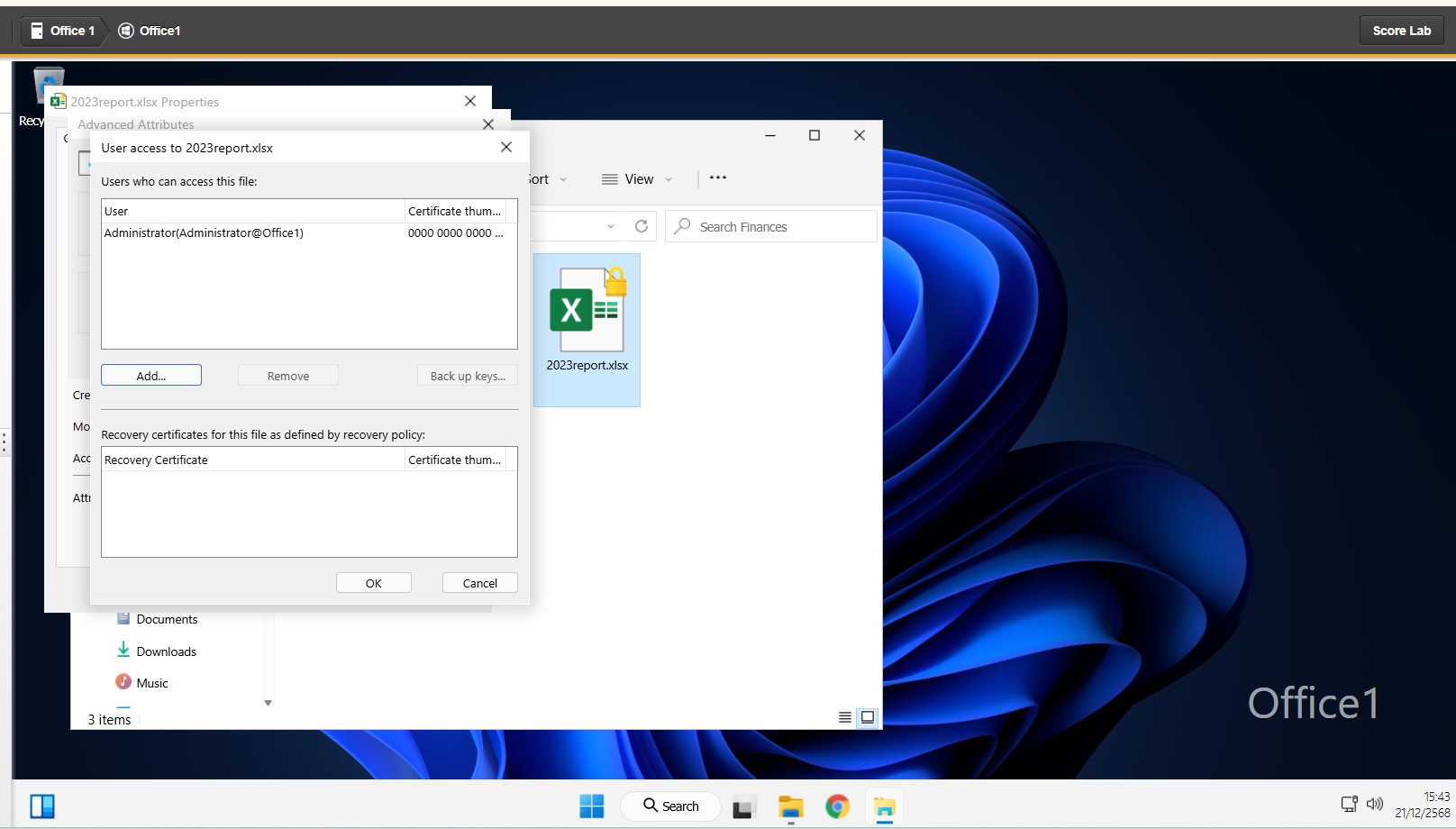
Task: Click the network icon in the system tray
Action: (x=1349, y=804)
